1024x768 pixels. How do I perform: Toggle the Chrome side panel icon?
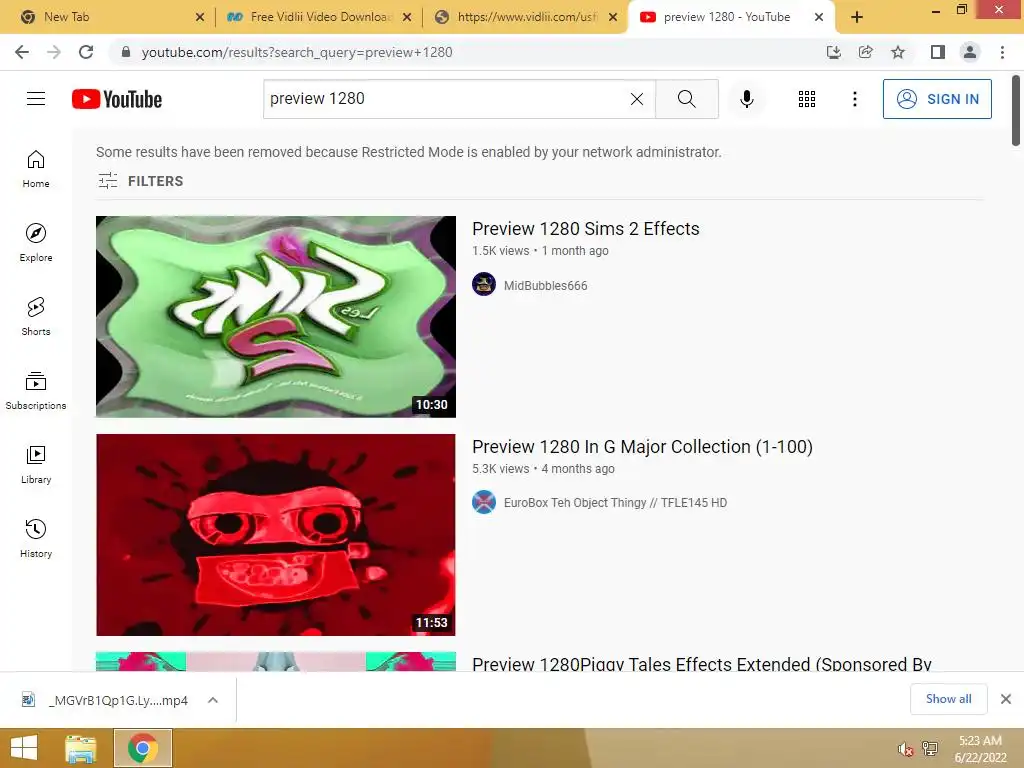tap(938, 52)
